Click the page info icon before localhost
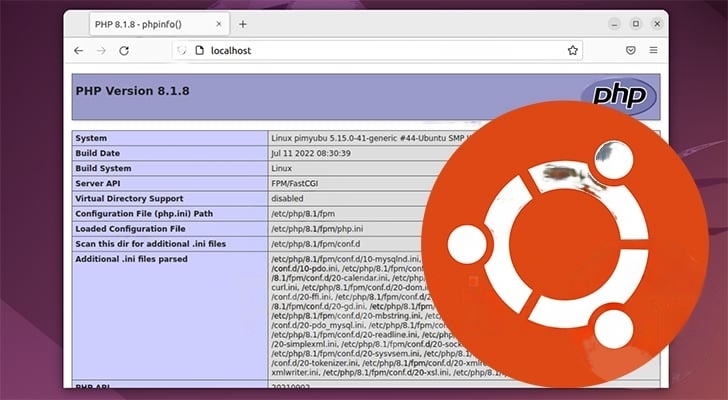The height and width of the screenshot is (400, 728). (200, 51)
